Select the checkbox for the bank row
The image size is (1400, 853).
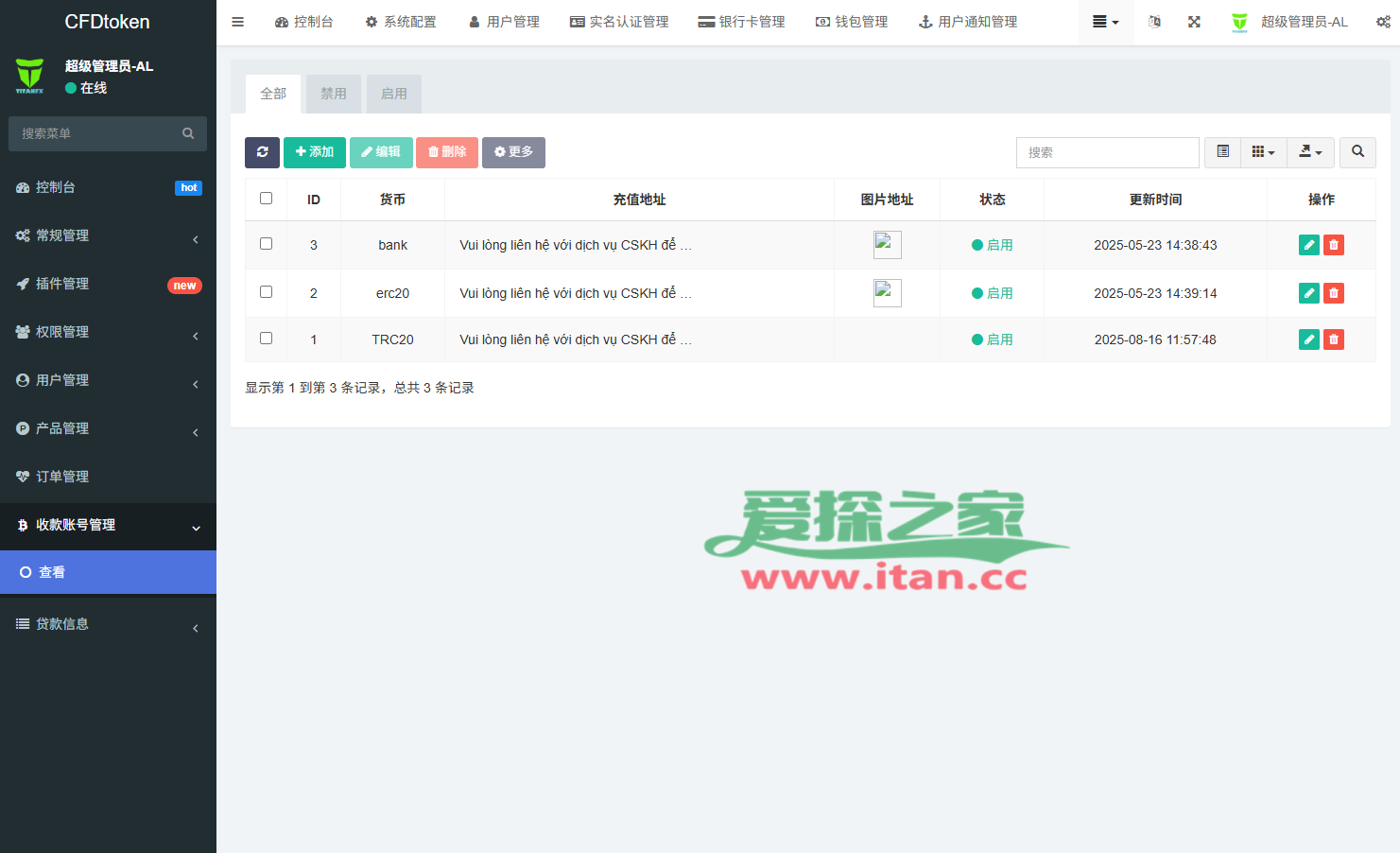tap(266, 244)
